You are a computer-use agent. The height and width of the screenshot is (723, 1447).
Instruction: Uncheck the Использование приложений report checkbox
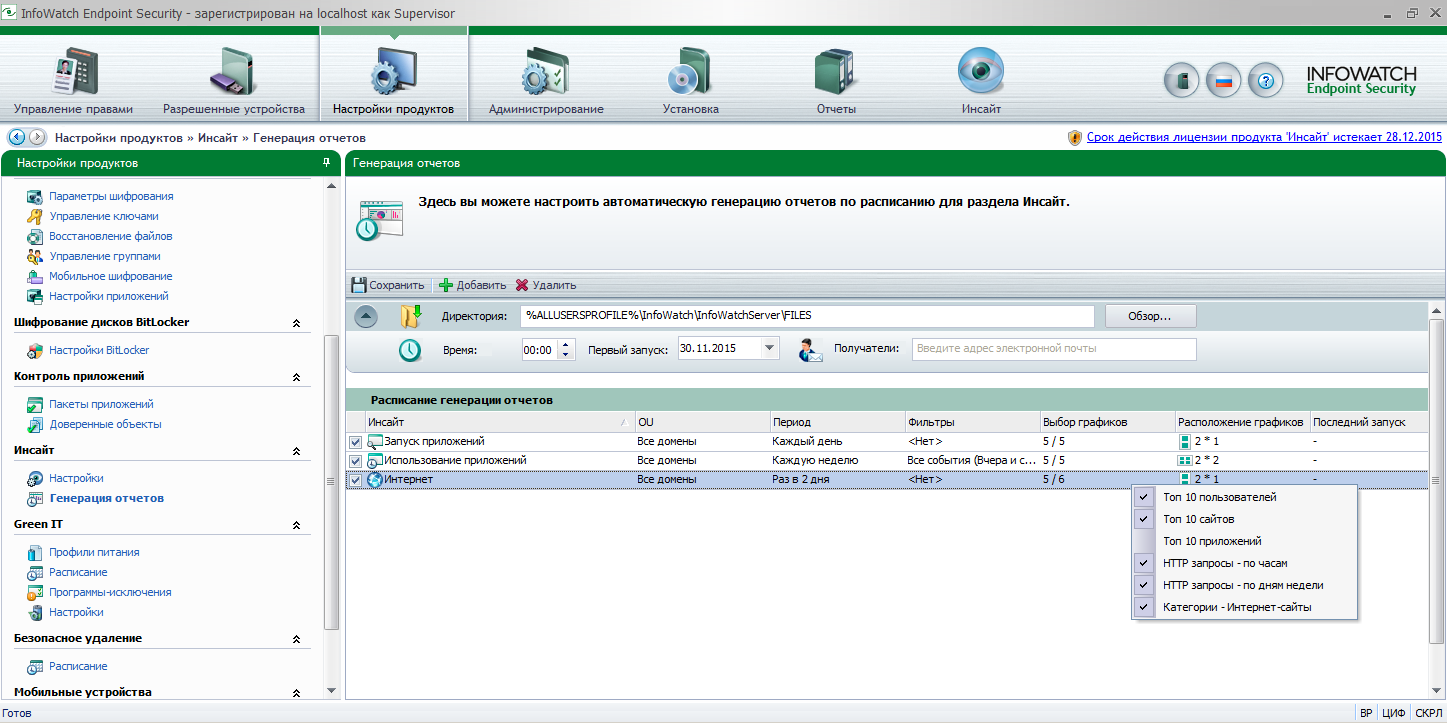click(x=355, y=461)
